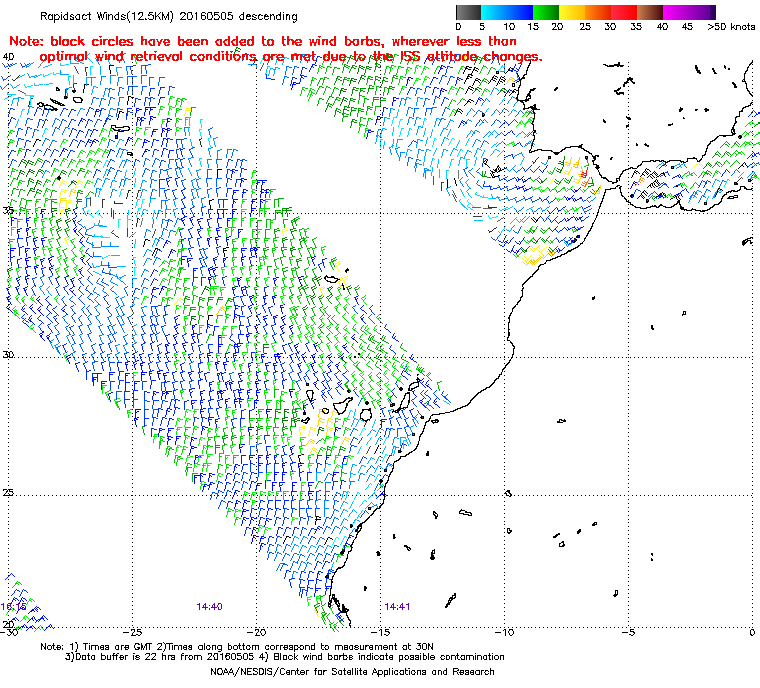
Task: Click the purple '16:15' swath time label
Action: tap(14, 607)
